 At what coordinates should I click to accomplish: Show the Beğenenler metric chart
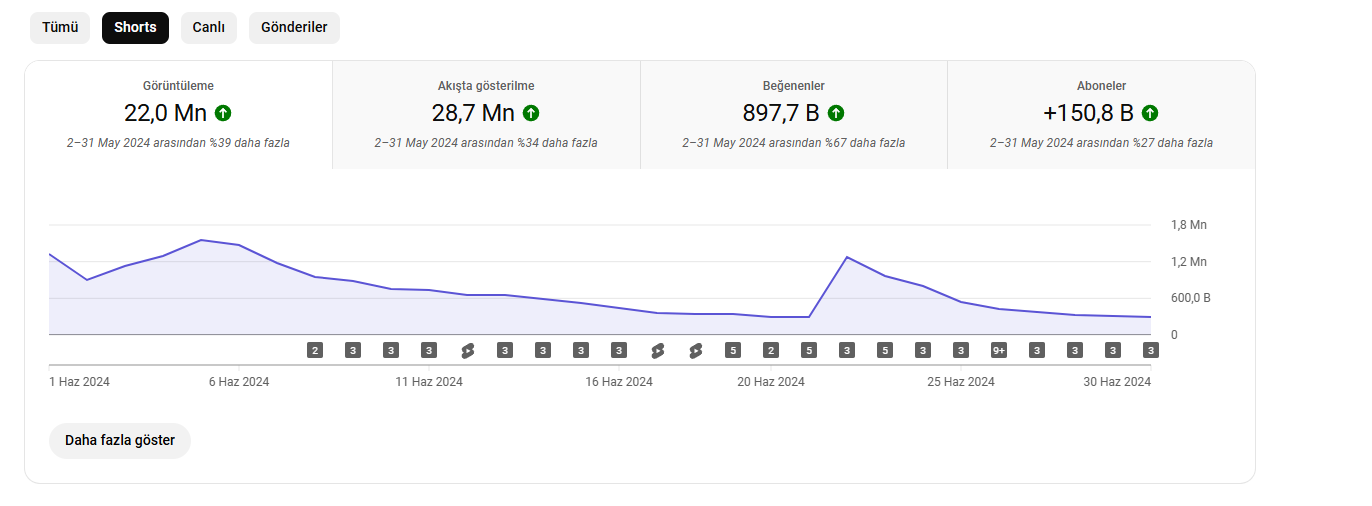(794, 115)
